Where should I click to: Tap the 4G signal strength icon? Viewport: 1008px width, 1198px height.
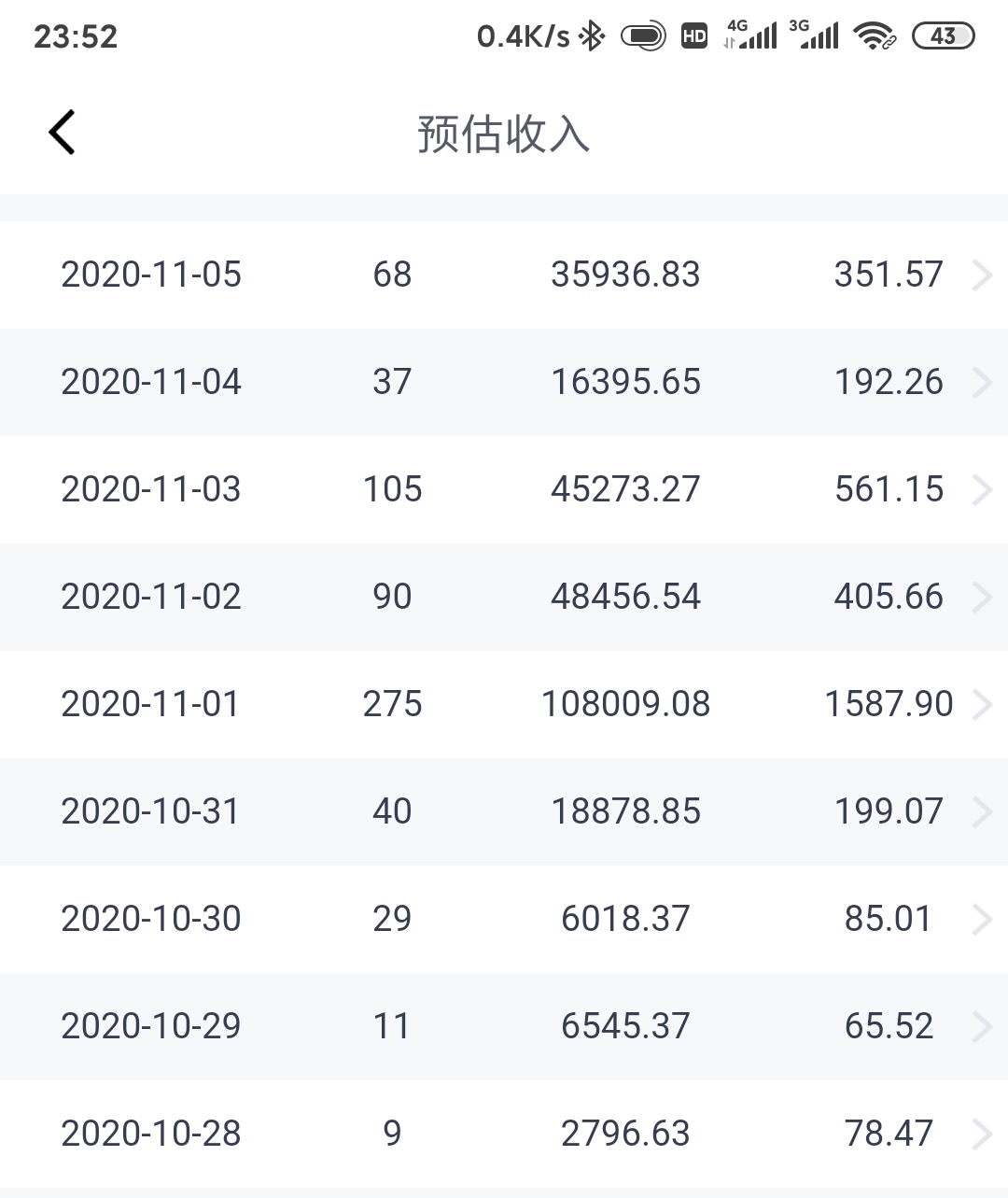click(752, 35)
